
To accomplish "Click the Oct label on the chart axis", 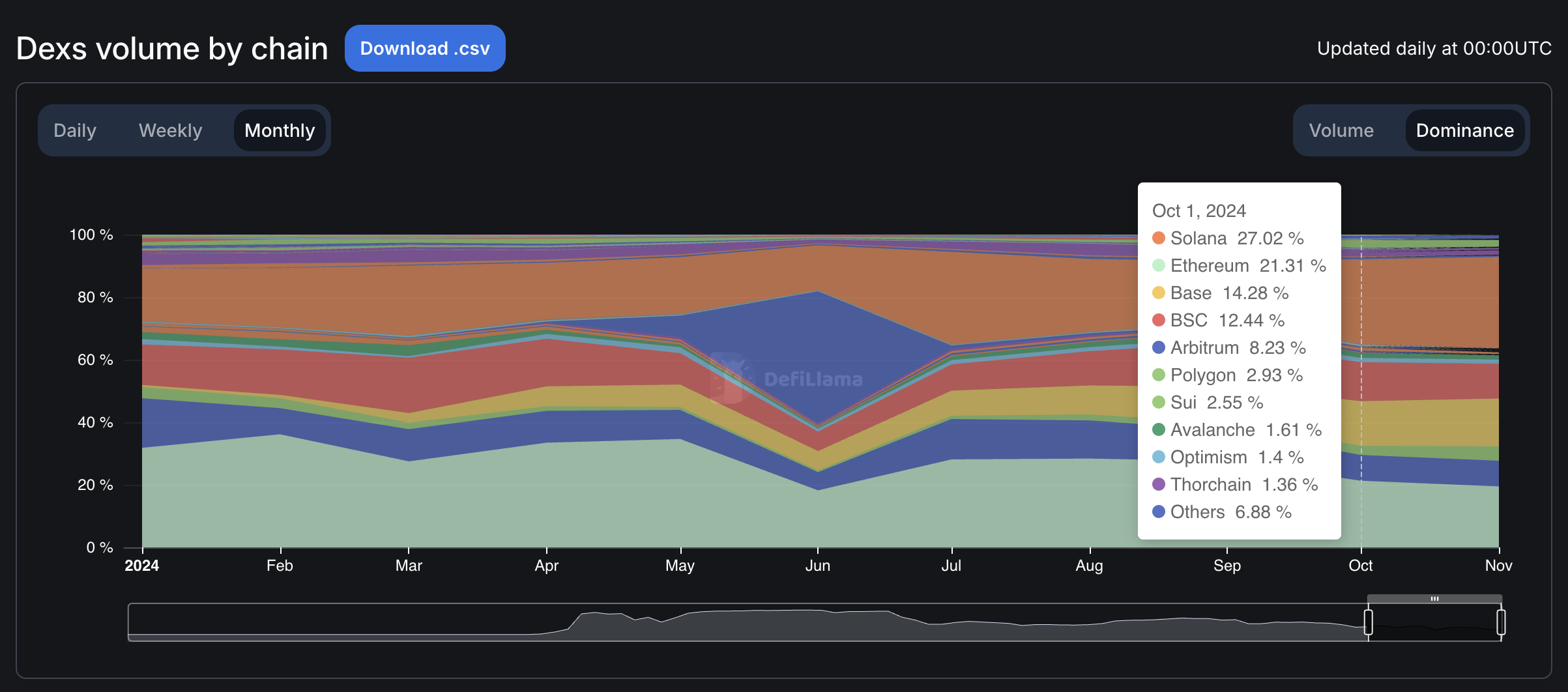I will (x=1361, y=566).
